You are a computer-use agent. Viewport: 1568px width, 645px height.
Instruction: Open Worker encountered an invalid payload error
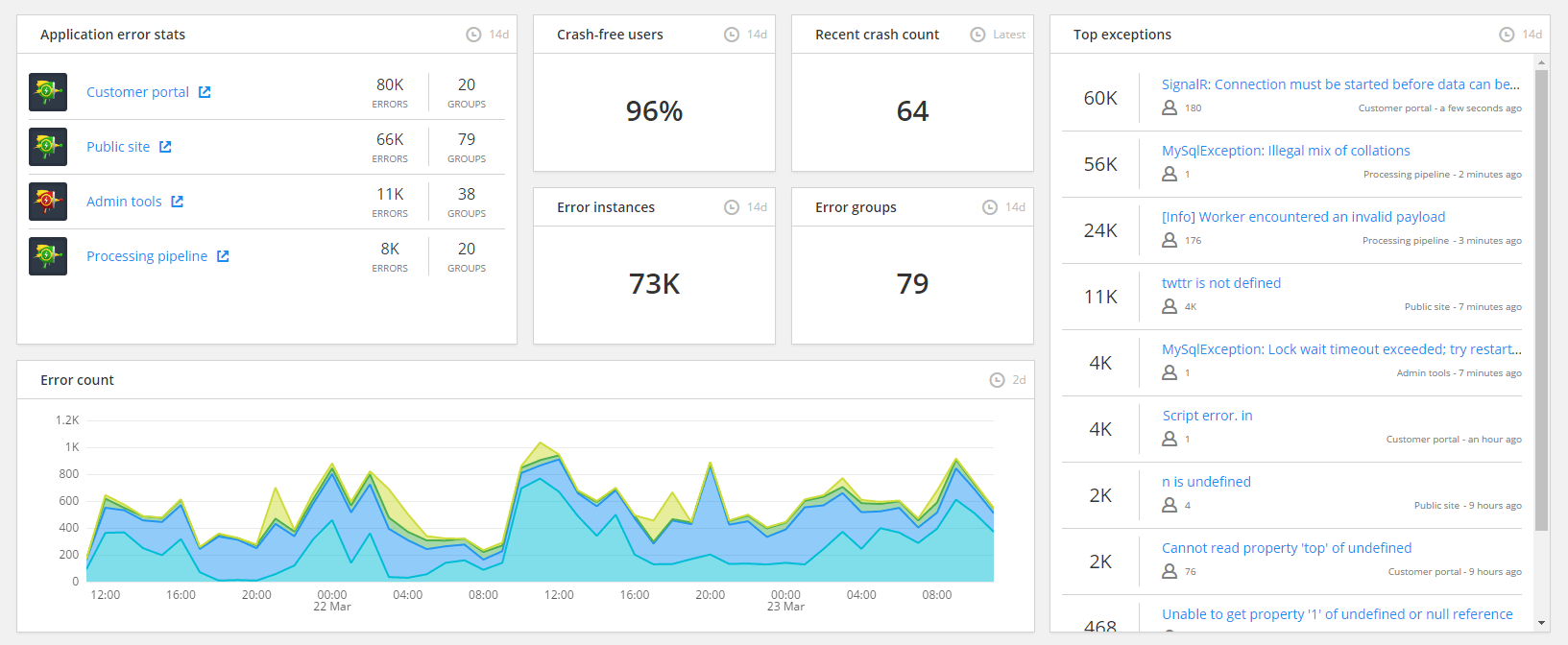point(1303,217)
